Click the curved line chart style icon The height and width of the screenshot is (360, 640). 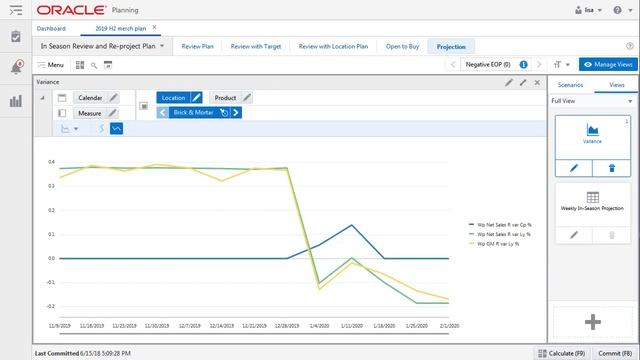click(101, 129)
